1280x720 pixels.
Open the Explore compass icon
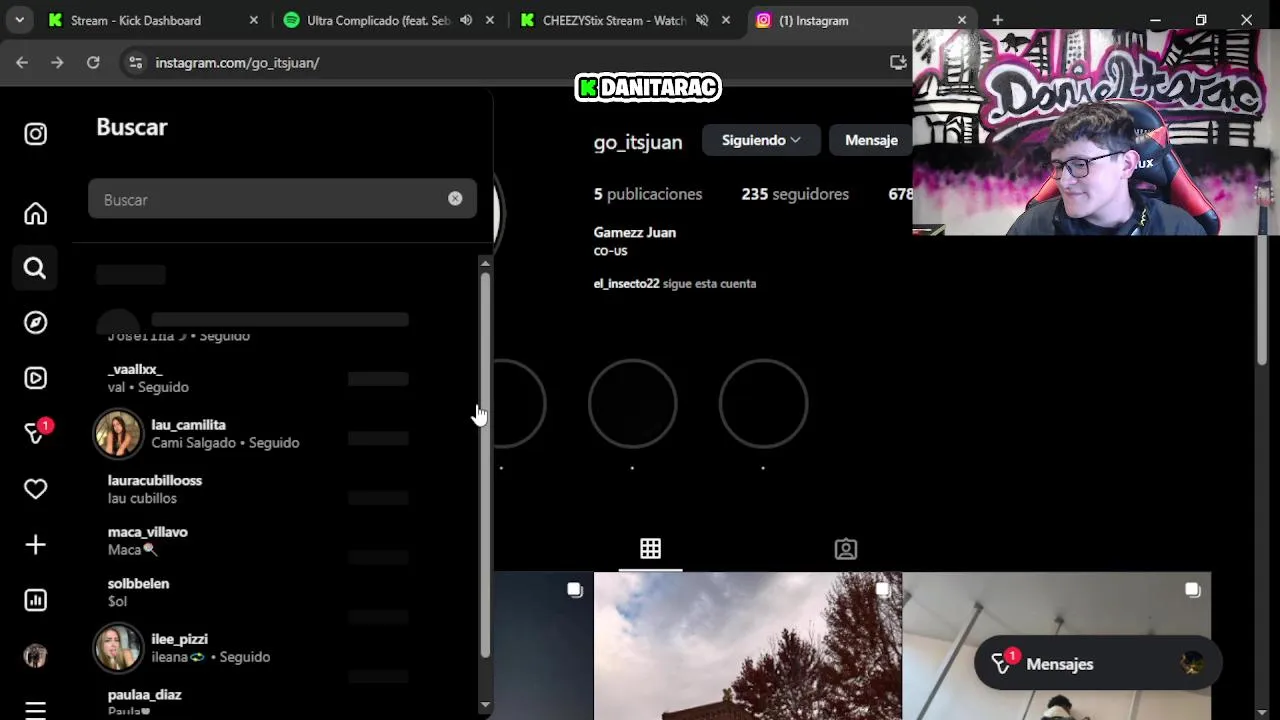35,322
